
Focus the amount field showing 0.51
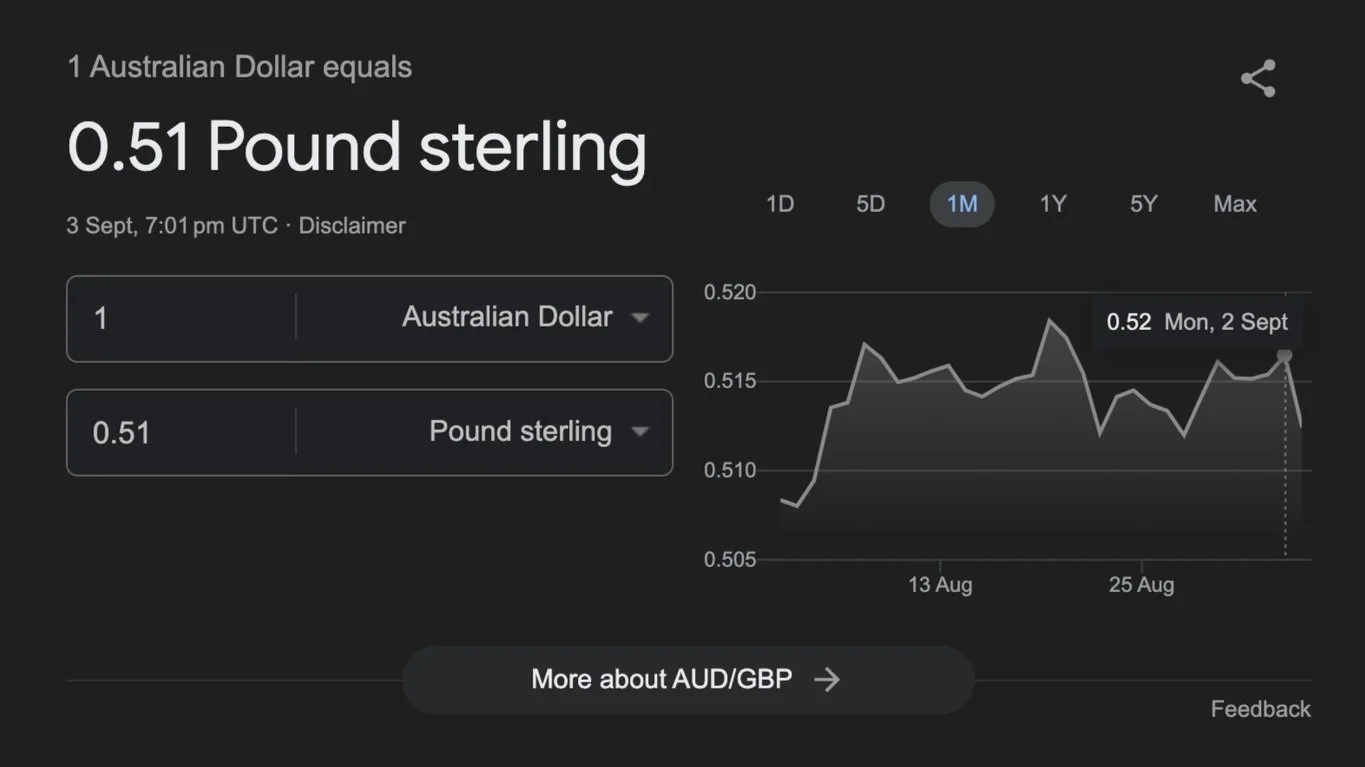181,432
